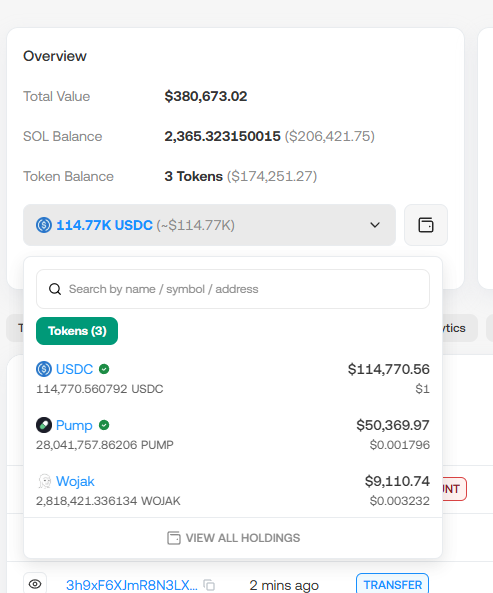Select the USDC $1 price
493x593 pixels.
point(422,389)
